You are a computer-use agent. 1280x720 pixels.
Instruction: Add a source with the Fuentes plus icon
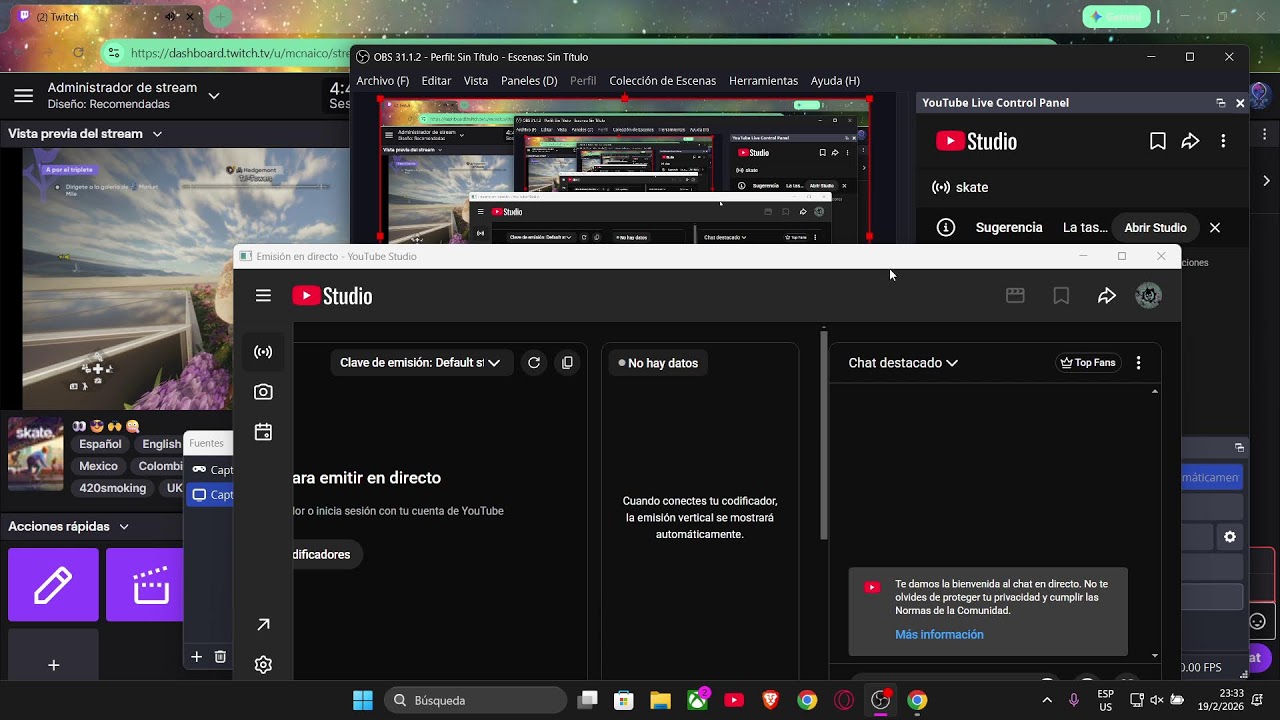click(197, 657)
